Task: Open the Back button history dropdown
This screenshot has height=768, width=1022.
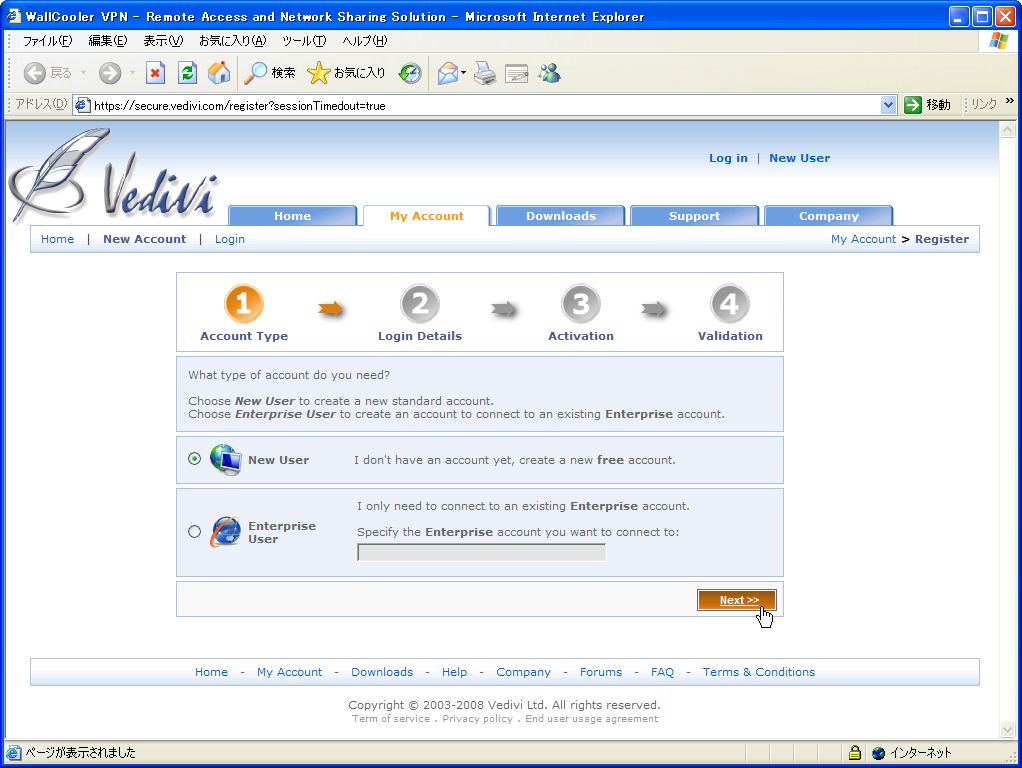Action: tap(83, 73)
